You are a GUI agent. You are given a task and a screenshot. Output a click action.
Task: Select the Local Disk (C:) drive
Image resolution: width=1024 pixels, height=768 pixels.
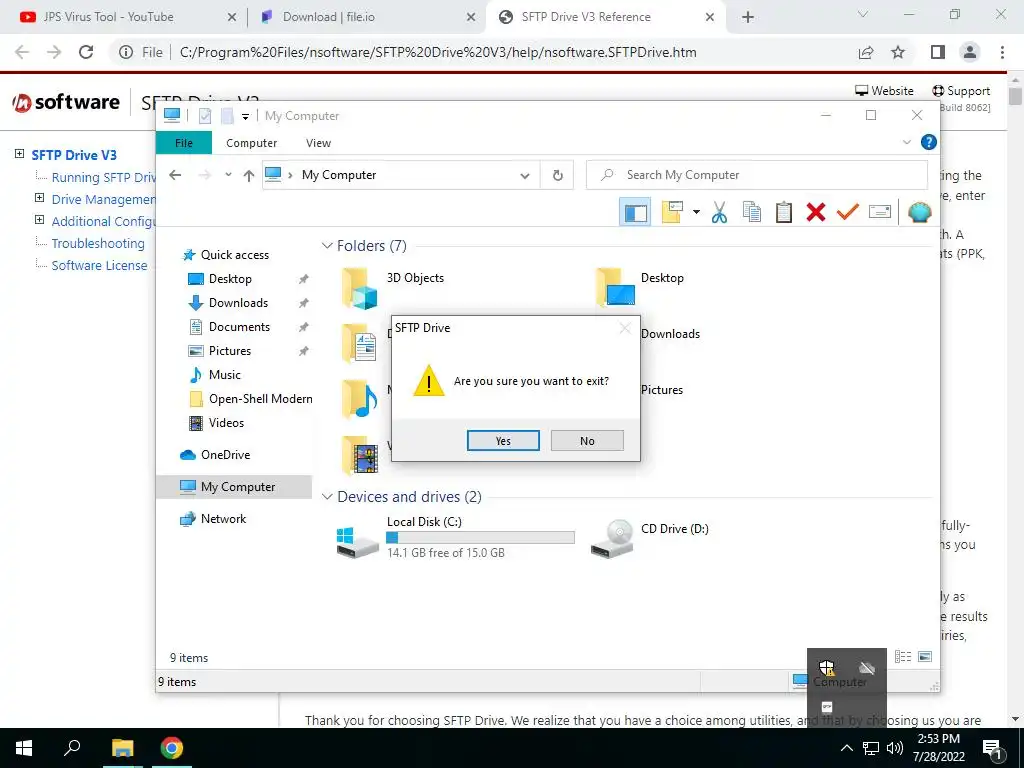pyautogui.click(x=456, y=537)
